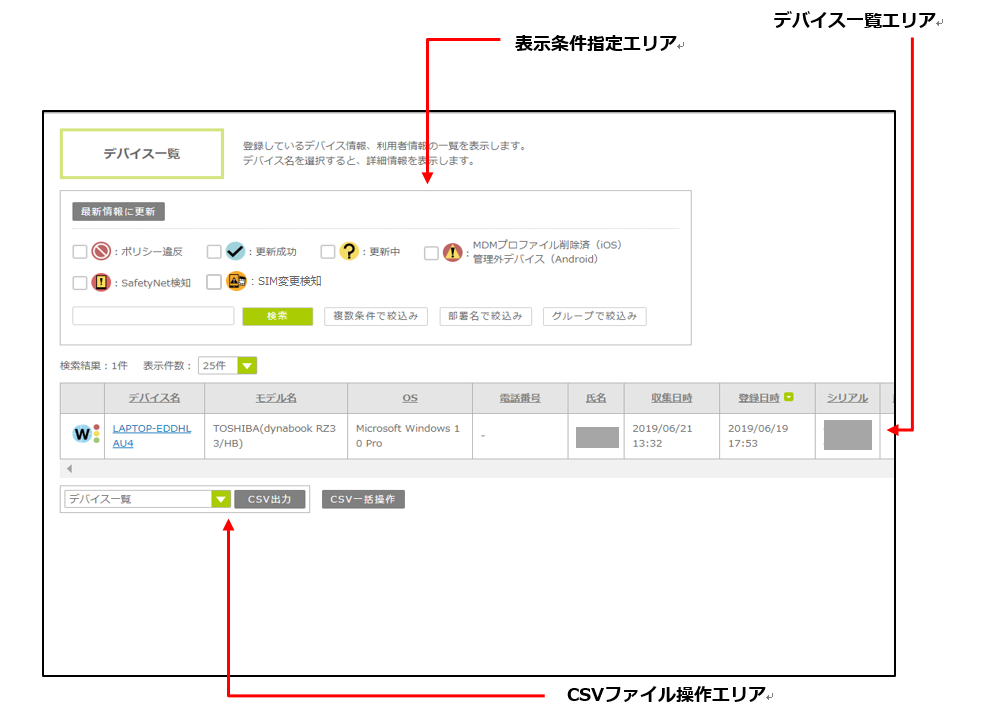Click the yellow question mark updating icon
The height and width of the screenshot is (727, 990).
coord(349,252)
